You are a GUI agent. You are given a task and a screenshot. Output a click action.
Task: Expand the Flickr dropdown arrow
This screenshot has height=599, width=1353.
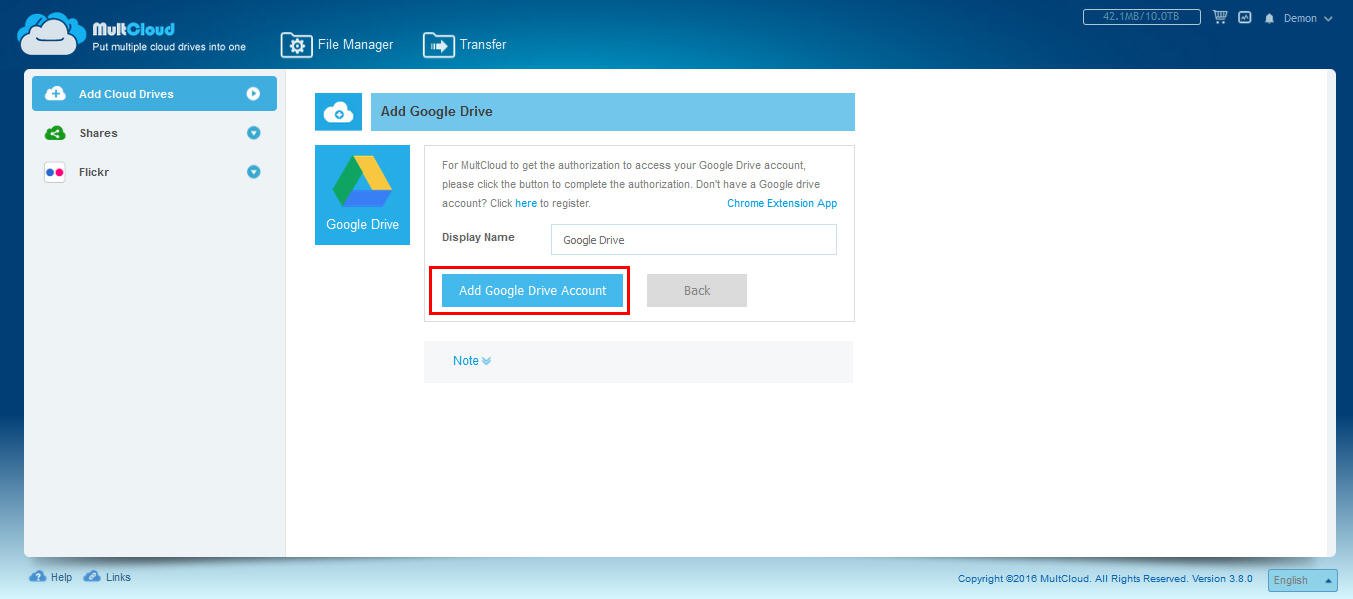pyautogui.click(x=253, y=172)
